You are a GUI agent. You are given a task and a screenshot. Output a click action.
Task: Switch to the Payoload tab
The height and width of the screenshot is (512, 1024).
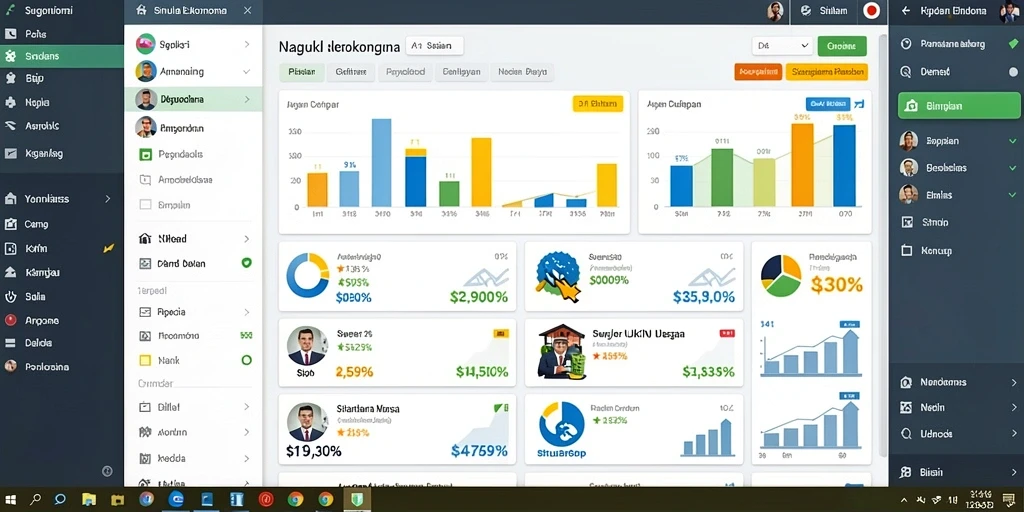pos(405,72)
